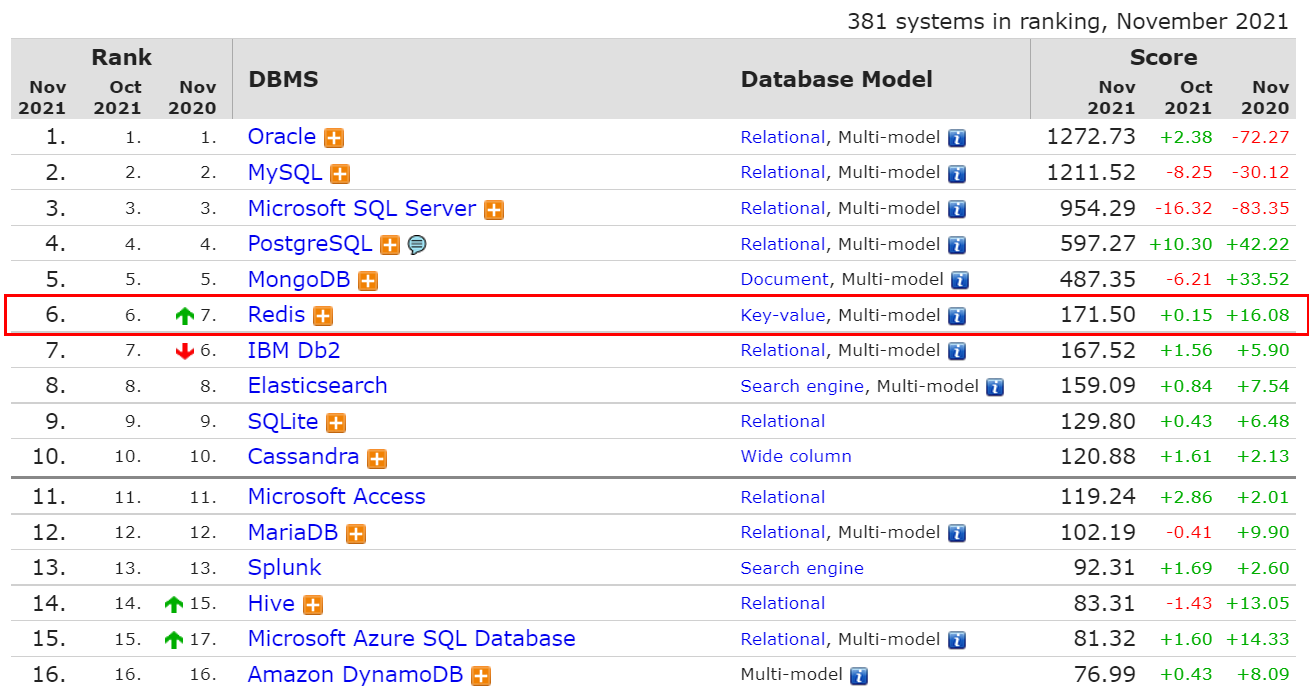1309x691 pixels.
Task: Click the info icon in Microsoft Azure SQL Database row
Action: pyautogui.click(x=957, y=640)
